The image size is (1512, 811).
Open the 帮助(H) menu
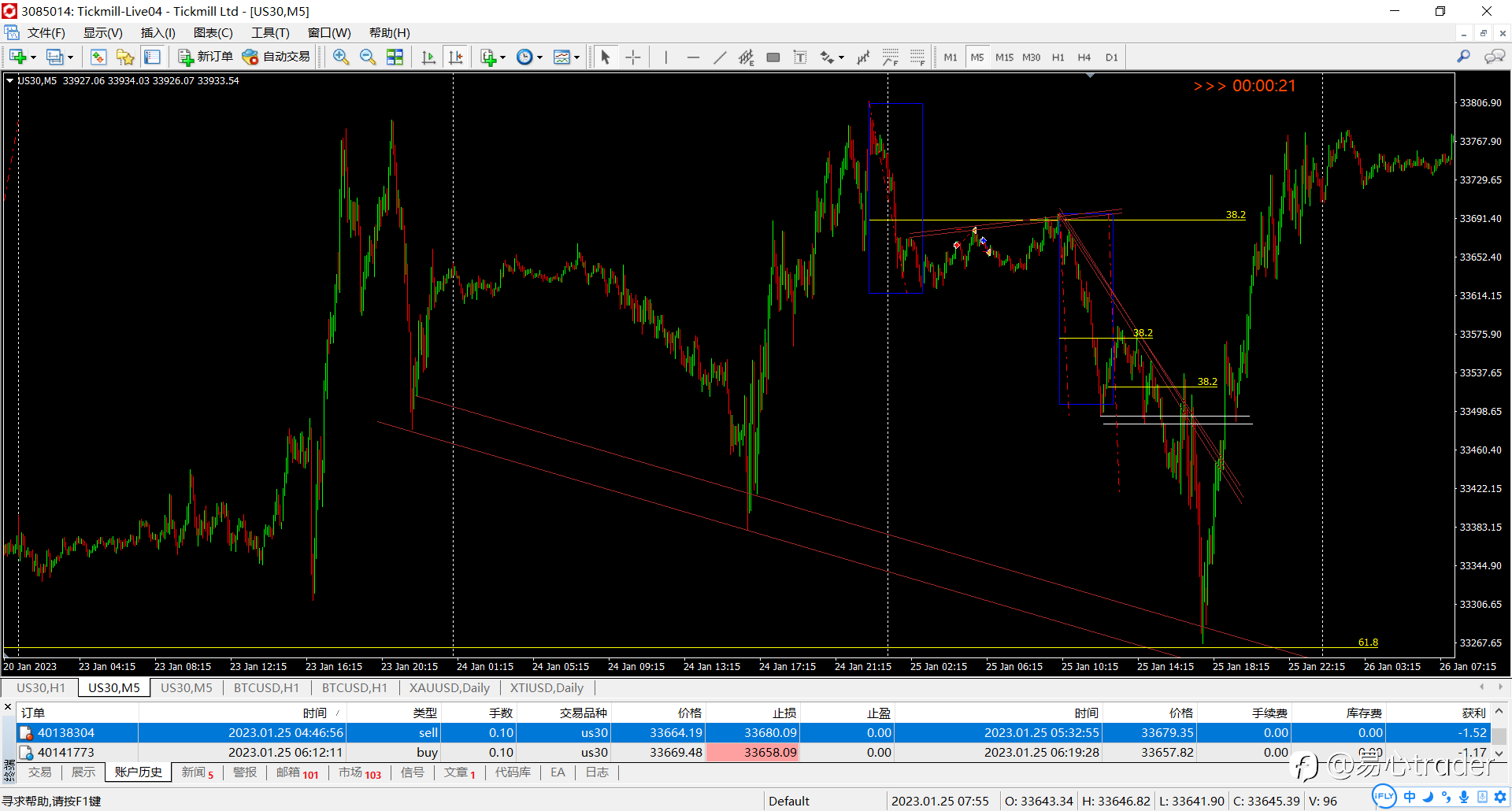(389, 32)
